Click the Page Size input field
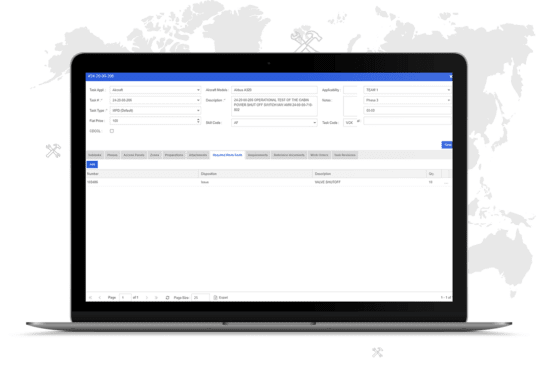Screen dimensions: 537x377 point(200,298)
